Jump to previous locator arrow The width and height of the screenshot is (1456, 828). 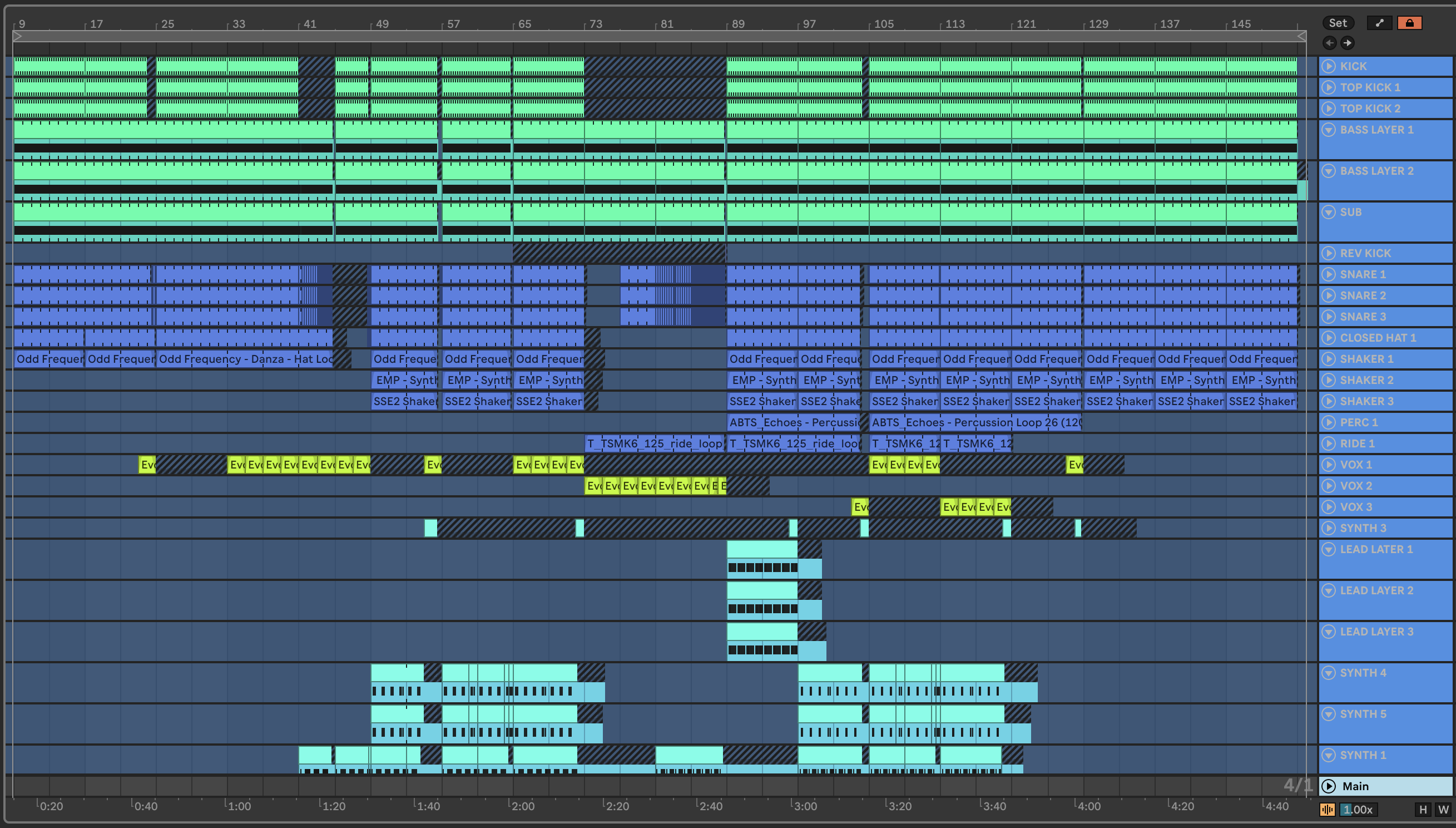click(x=1330, y=43)
